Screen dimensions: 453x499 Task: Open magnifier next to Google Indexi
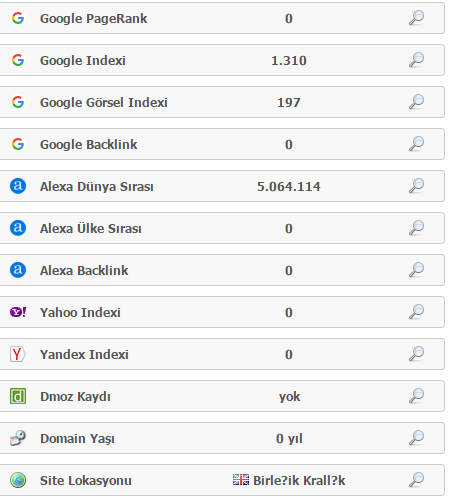pyautogui.click(x=416, y=60)
